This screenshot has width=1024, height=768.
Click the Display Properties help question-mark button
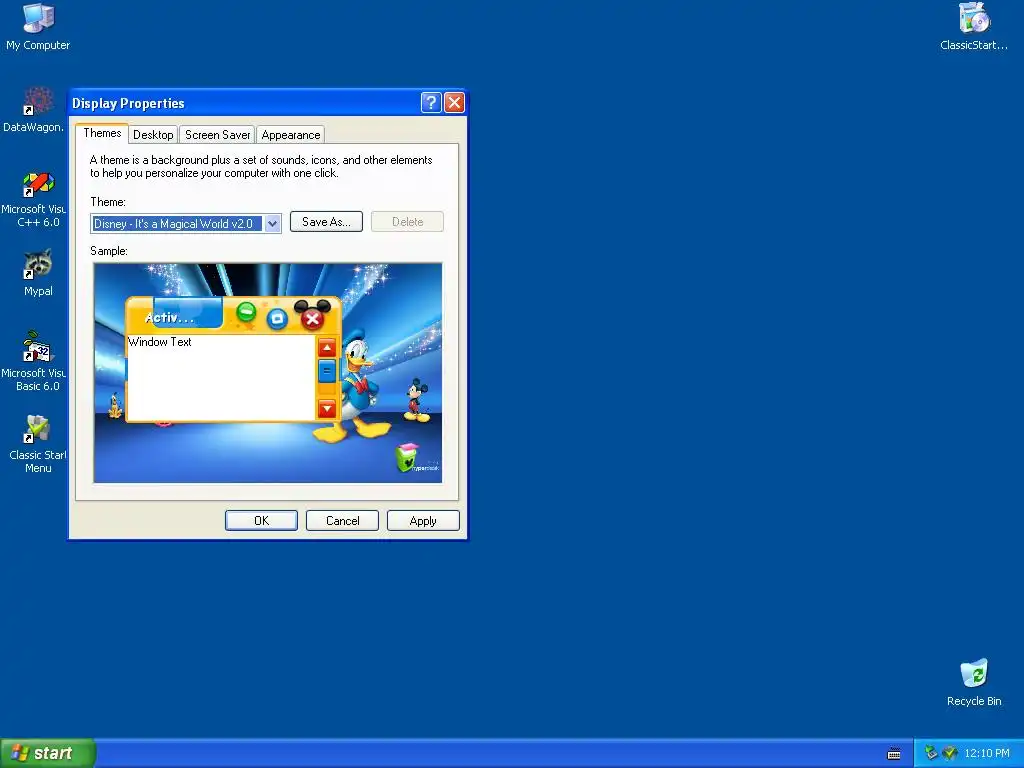pos(431,103)
